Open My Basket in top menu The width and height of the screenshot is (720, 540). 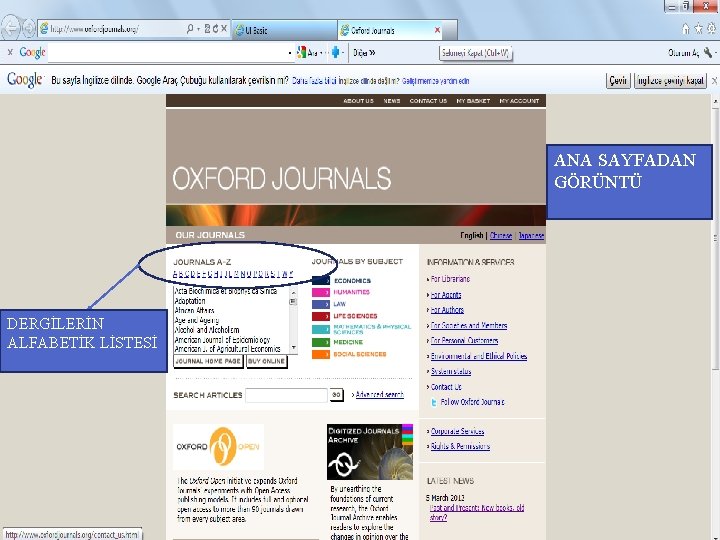(x=473, y=101)
